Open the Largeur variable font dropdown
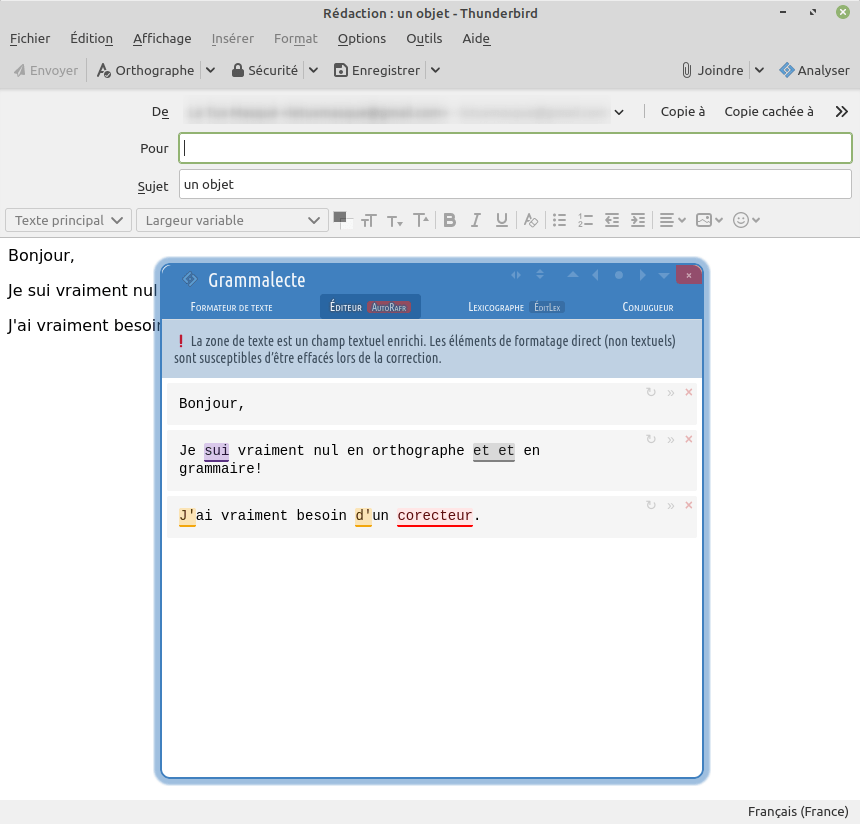Viewport: 860px width, 824px height. (x=233, y=220)
